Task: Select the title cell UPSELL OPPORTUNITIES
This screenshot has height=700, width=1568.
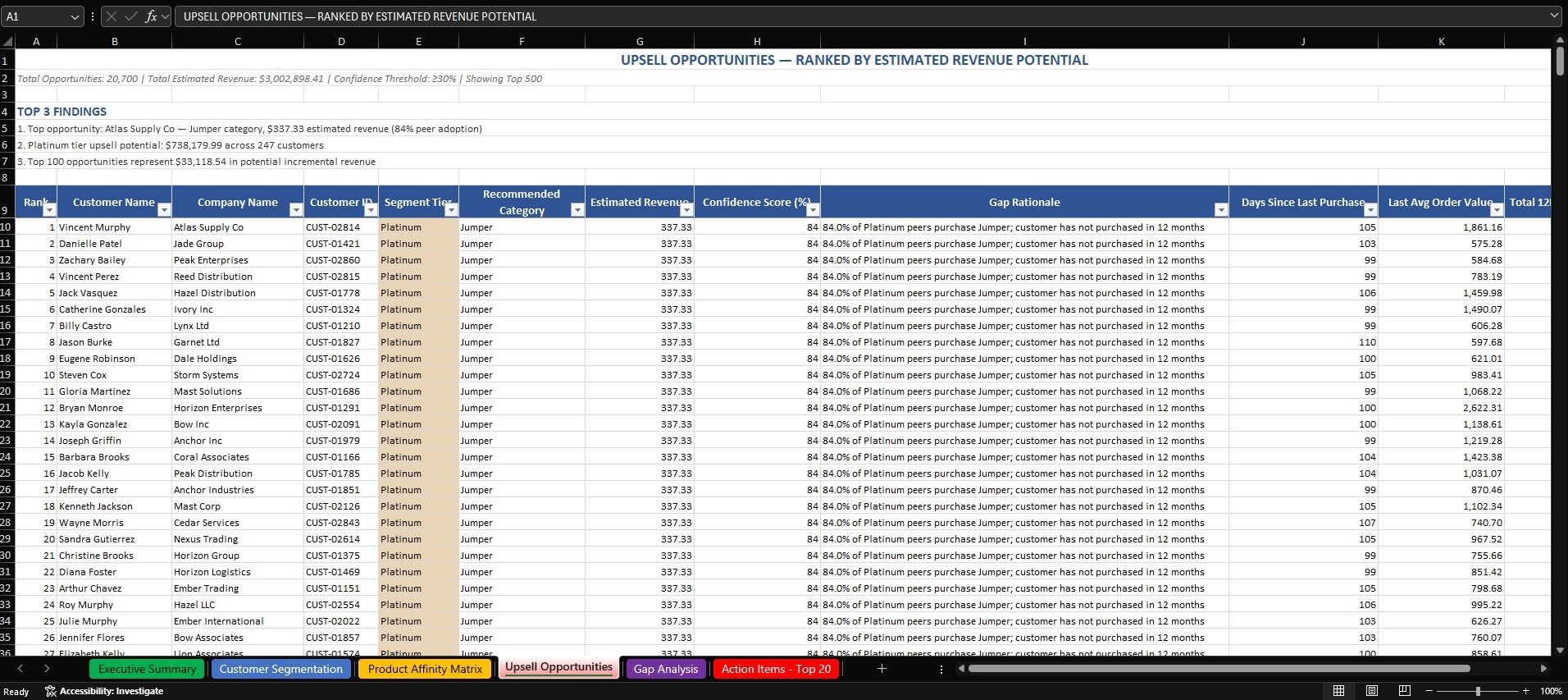Action: [x=854, y=60]
